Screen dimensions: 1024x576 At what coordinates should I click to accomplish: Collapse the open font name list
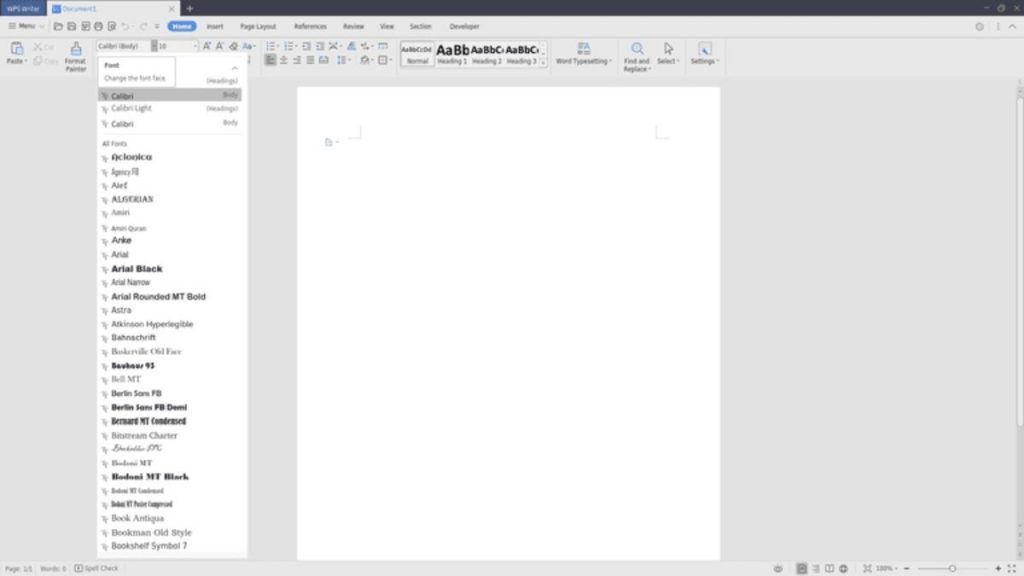tap(236, 69)
